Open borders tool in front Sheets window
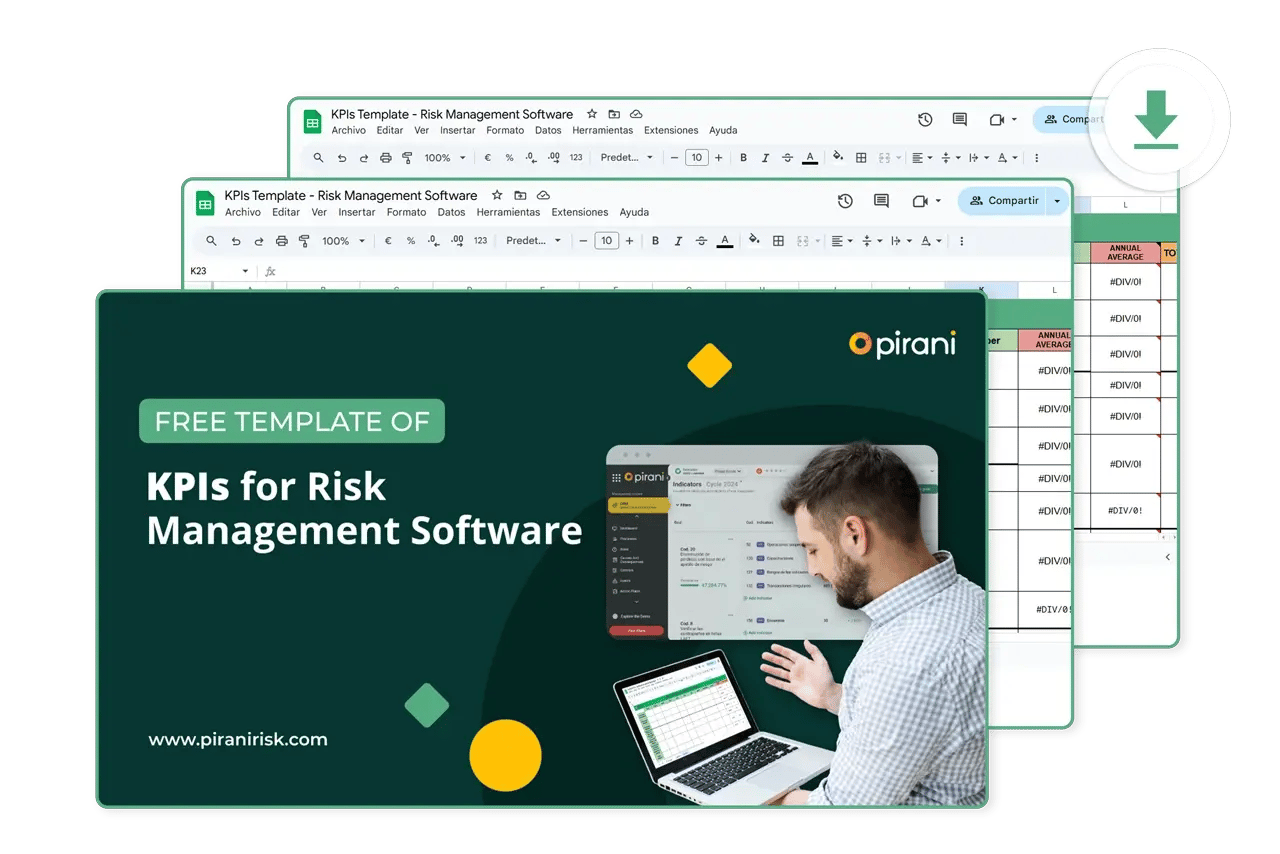The width and height of the screenshot is (1280, 854). coord(778,241)
